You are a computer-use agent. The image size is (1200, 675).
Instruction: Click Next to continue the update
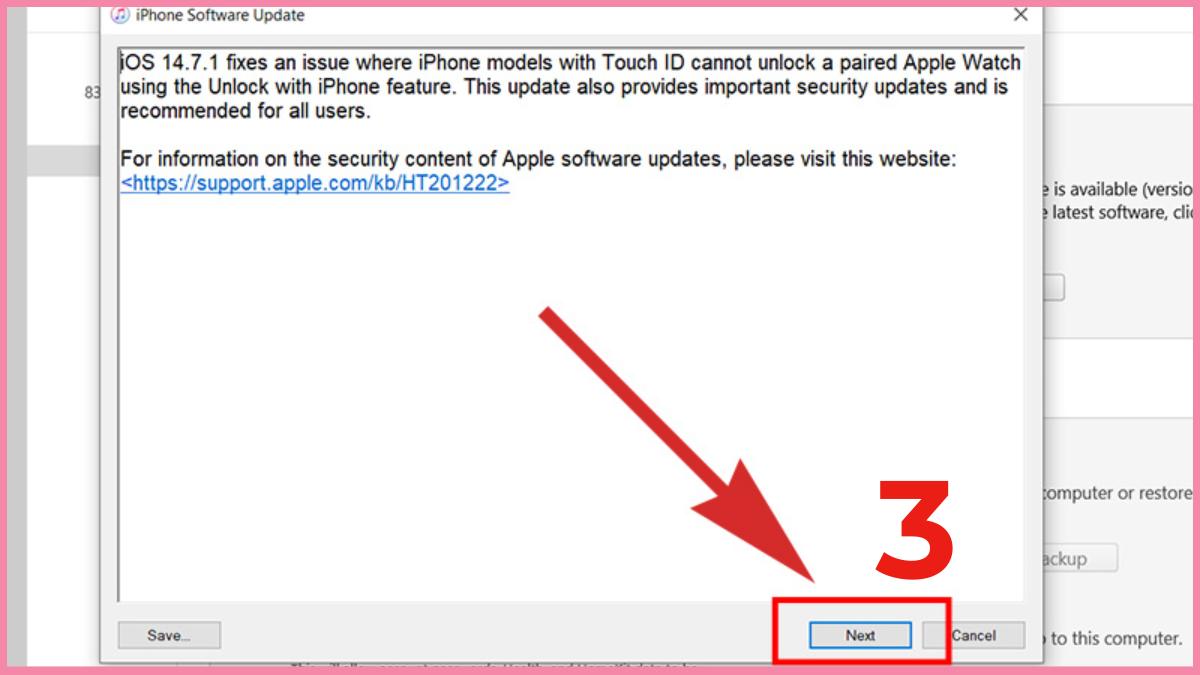coord(860,635)
